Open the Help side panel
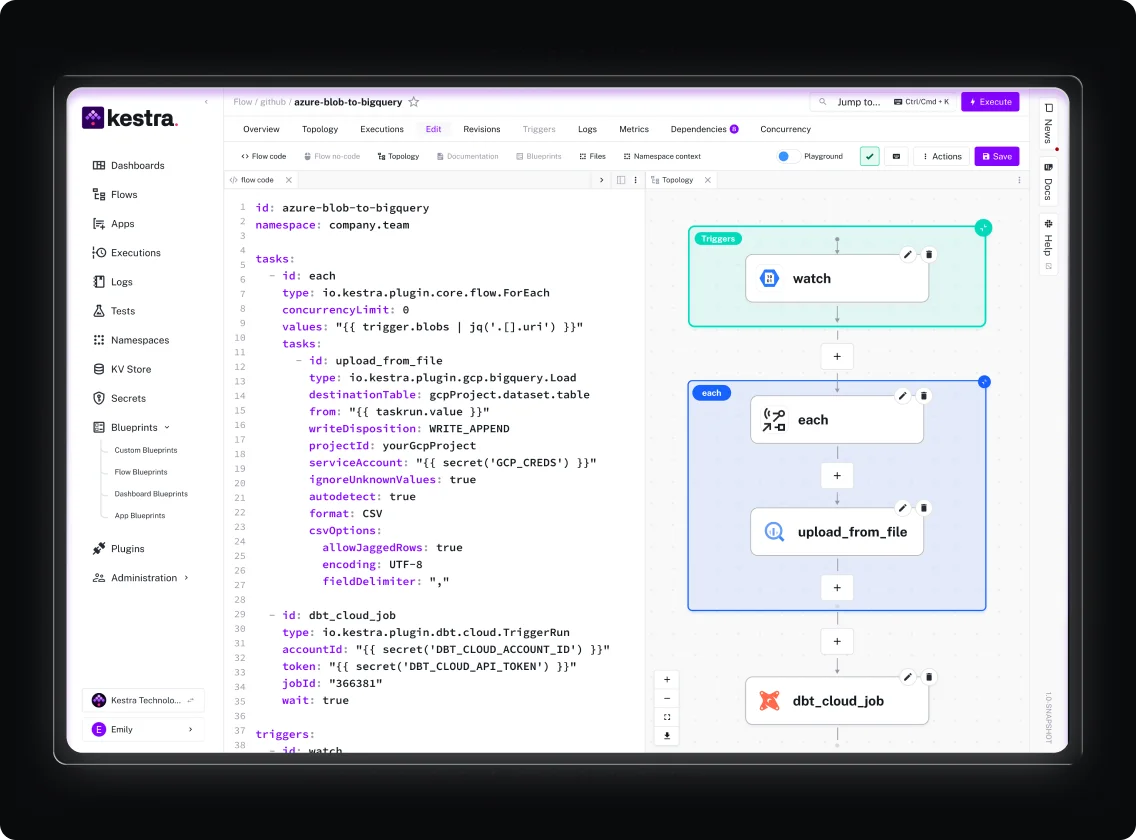The width and height of the screenshot is (1136, 840). pos(1048,245)
